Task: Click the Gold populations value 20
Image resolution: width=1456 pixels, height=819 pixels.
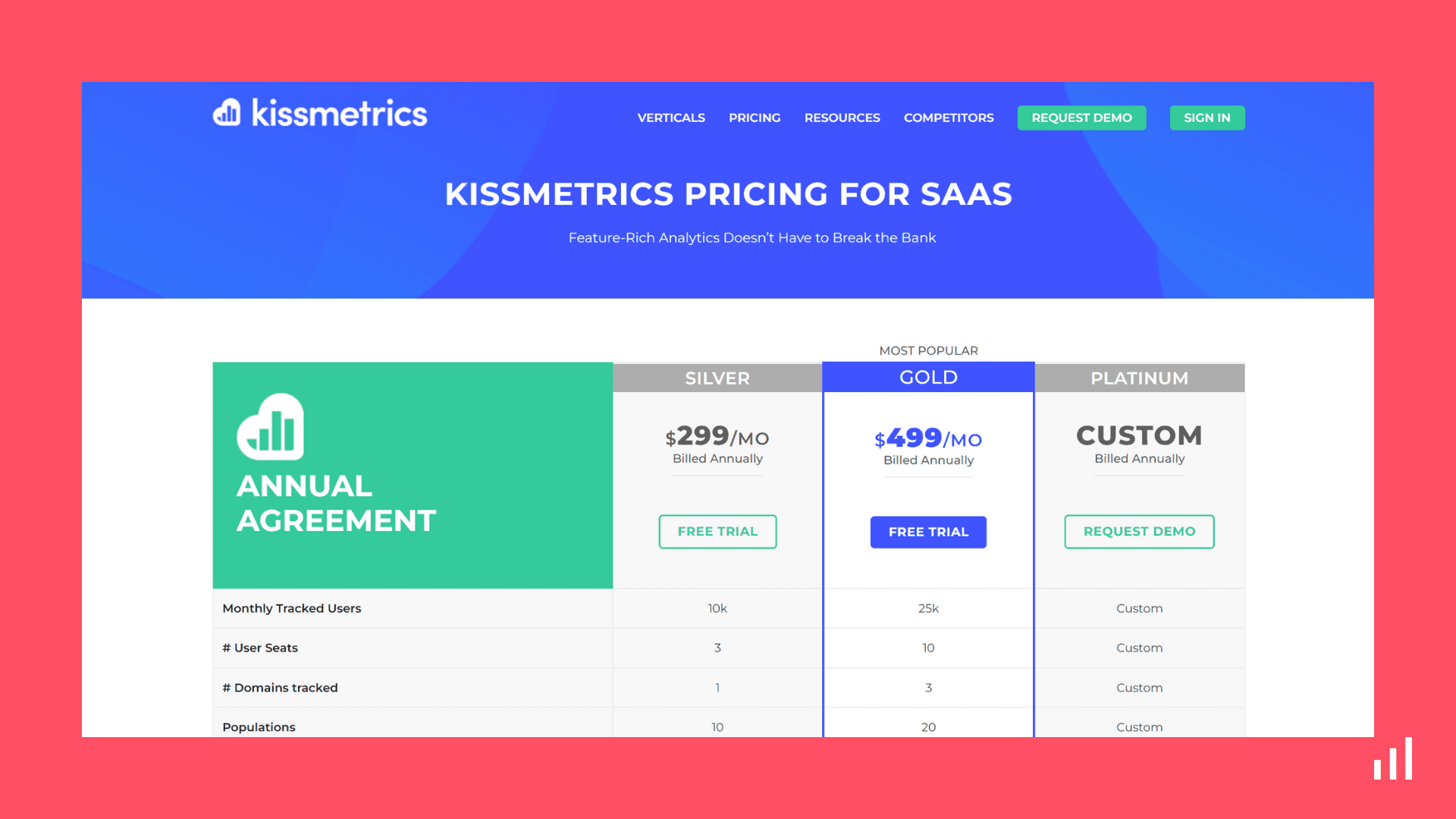Action: (928, 727)
